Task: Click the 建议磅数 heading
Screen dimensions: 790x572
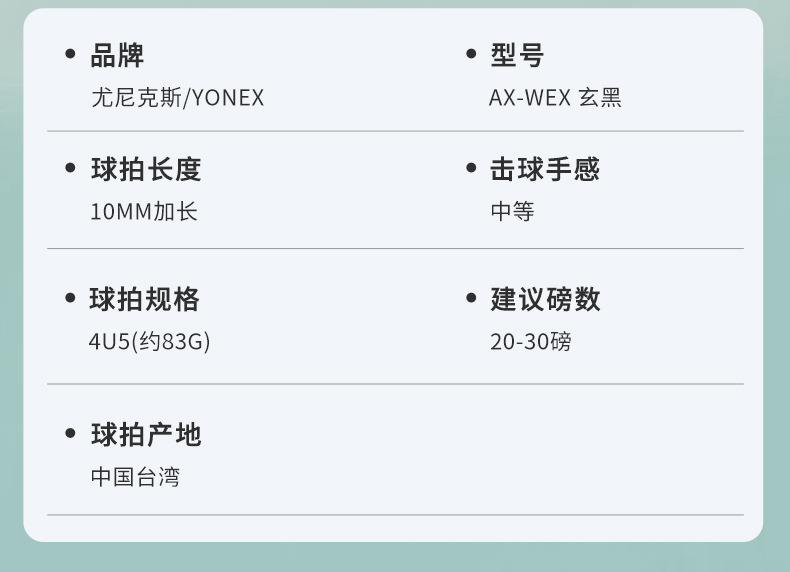Action: [545, 299]
